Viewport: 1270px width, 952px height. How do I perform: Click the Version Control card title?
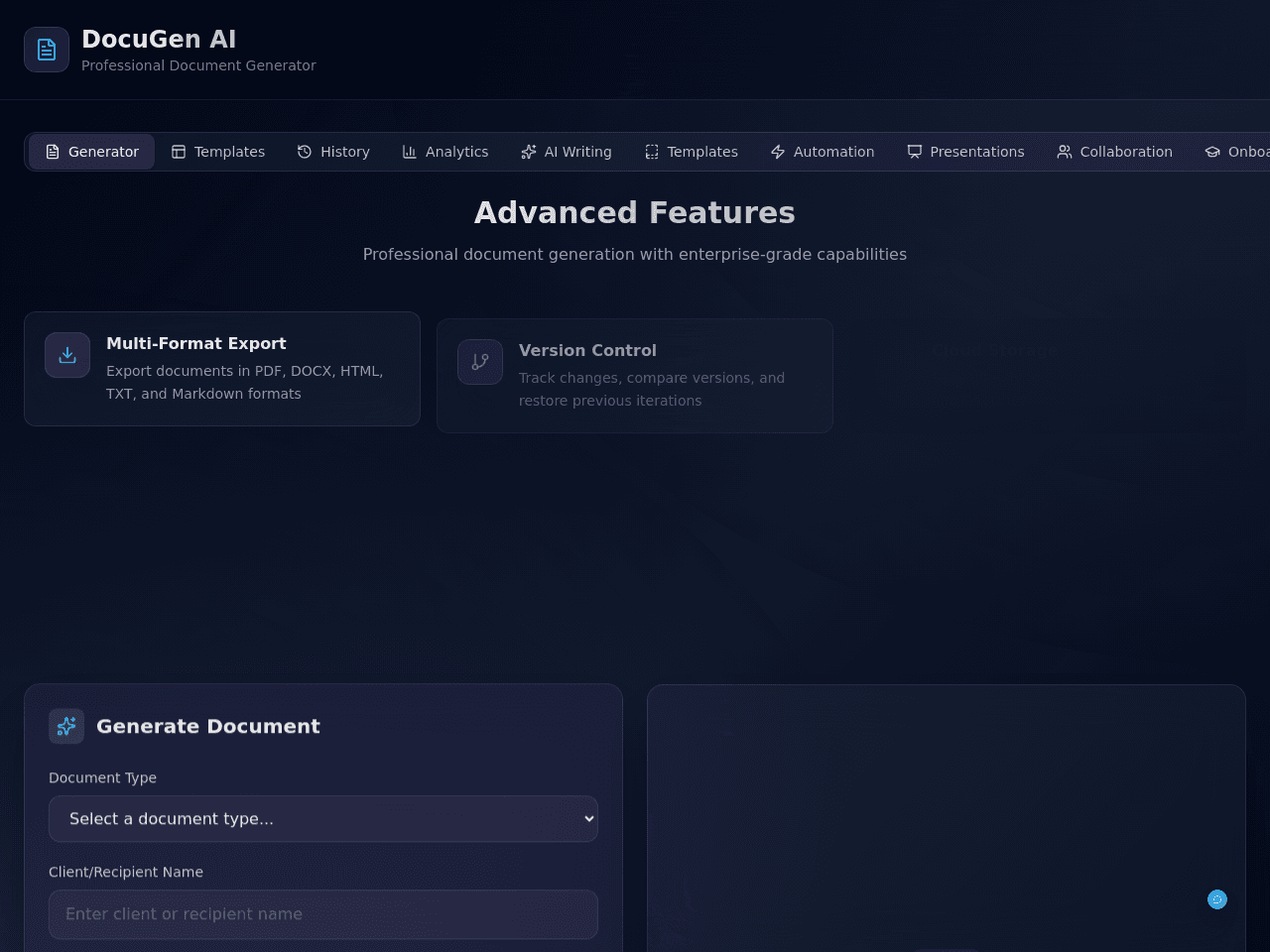pyautogui.click(x=587, y=350)
